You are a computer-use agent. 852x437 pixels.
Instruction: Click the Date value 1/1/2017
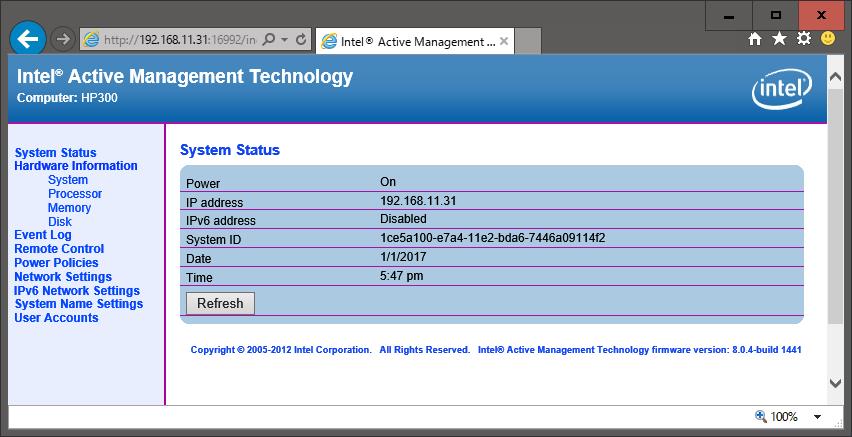click(403, 257)
